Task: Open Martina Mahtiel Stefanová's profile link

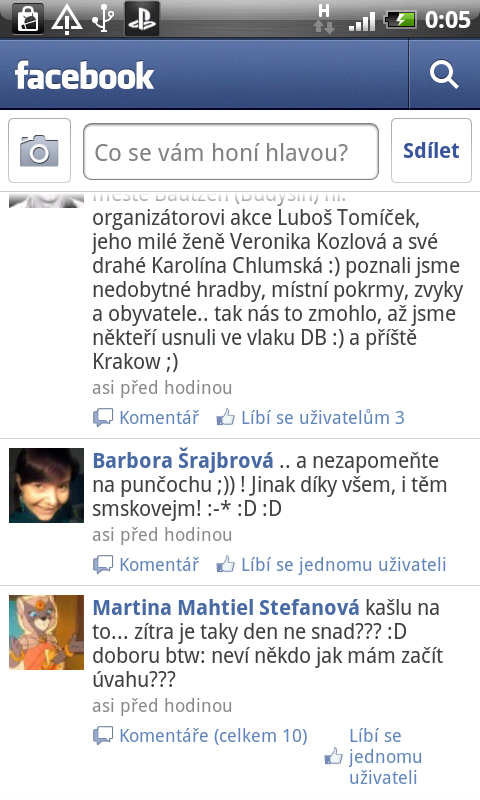Action: 226,607
